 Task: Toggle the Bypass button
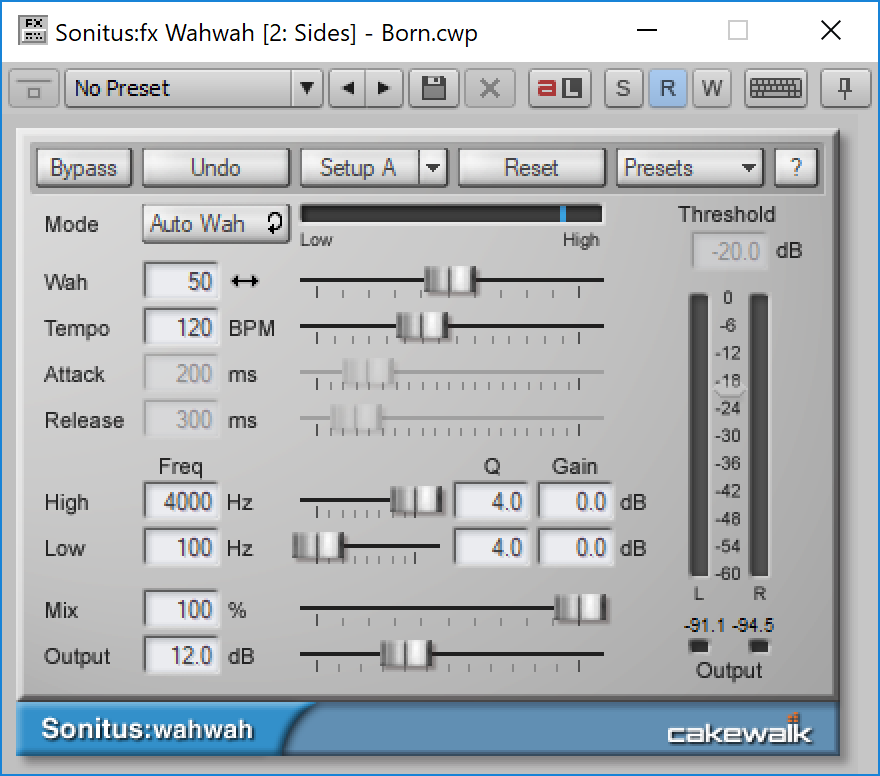[83, 167]
